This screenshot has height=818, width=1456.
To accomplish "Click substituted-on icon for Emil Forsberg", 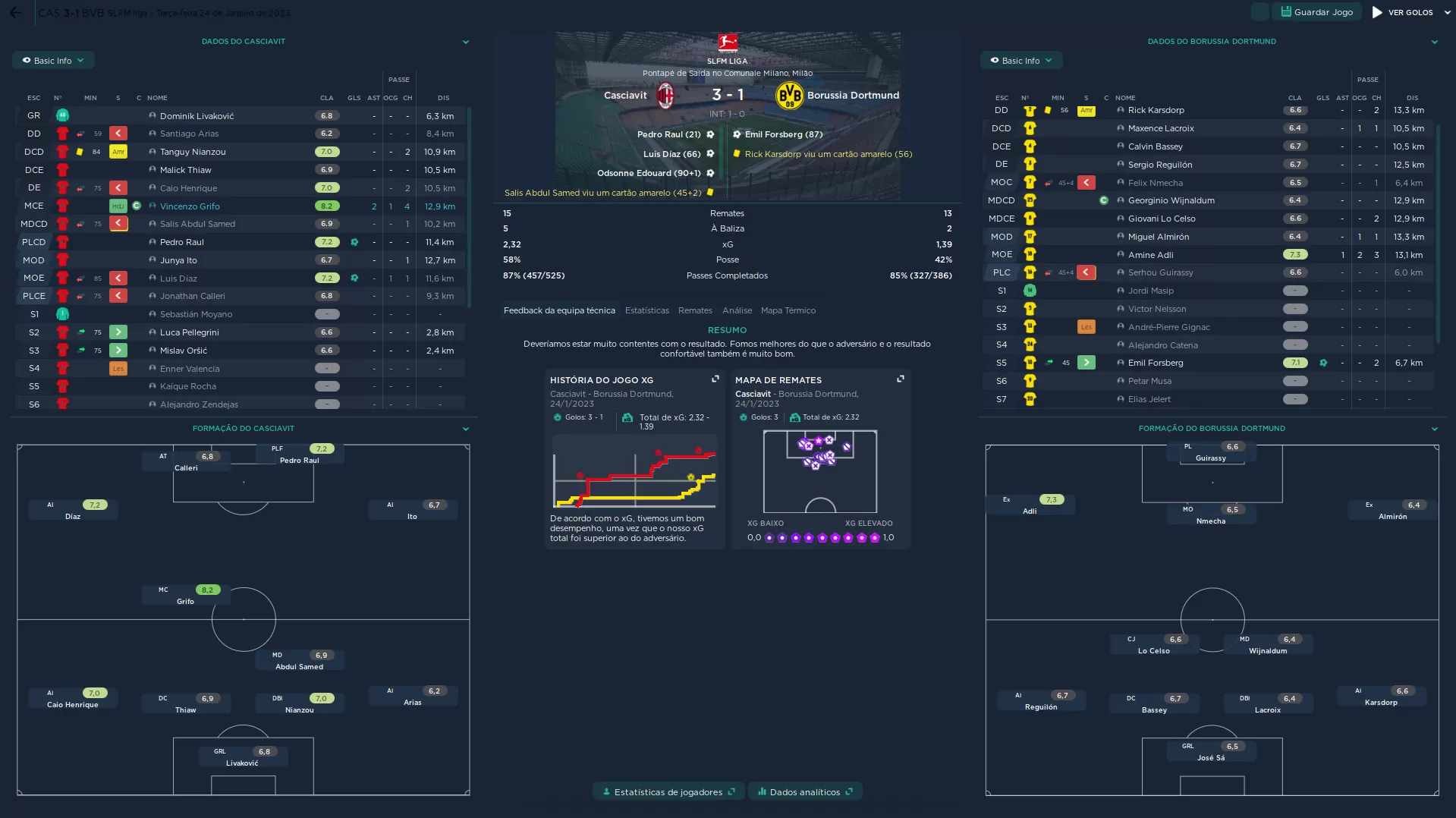I will tap(1086, 363).
